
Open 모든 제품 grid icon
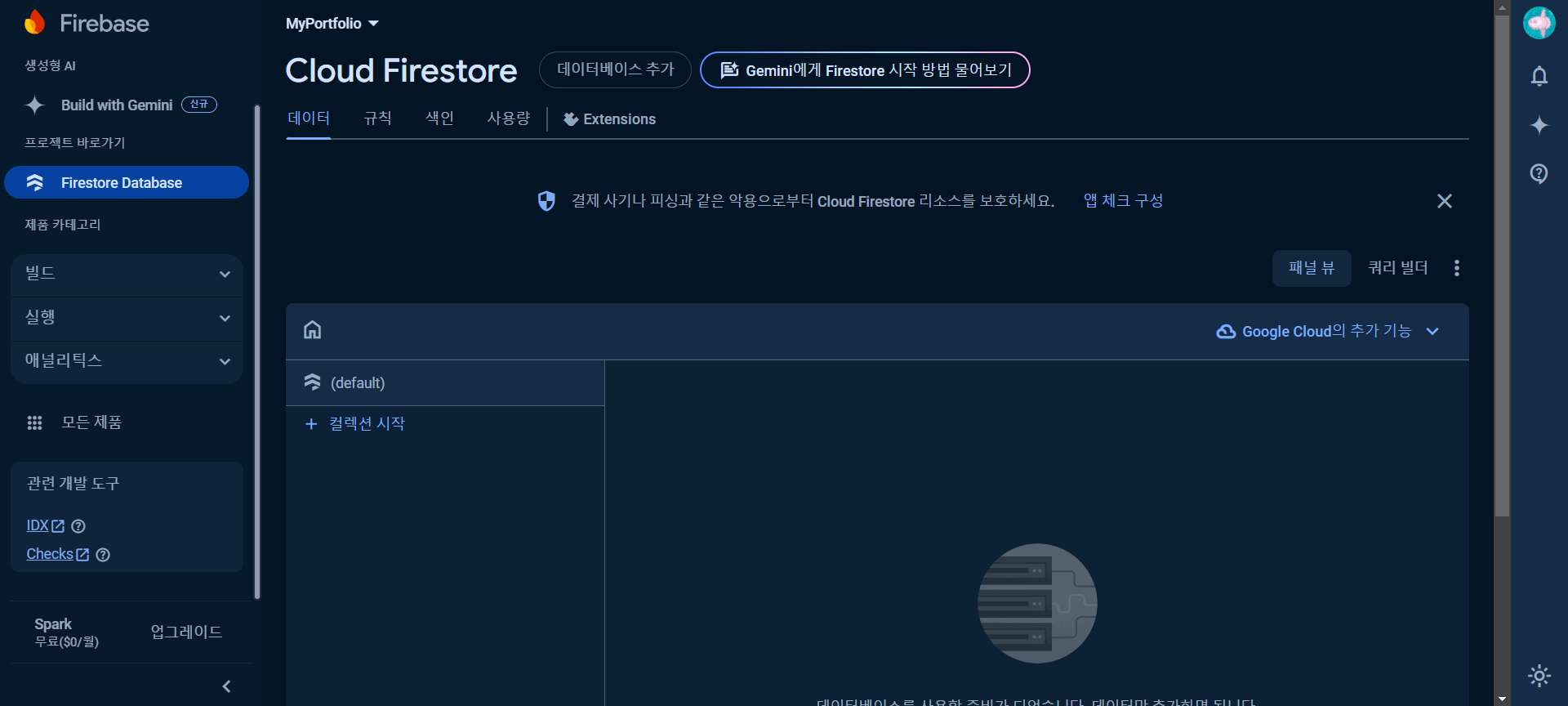[34, 422]
